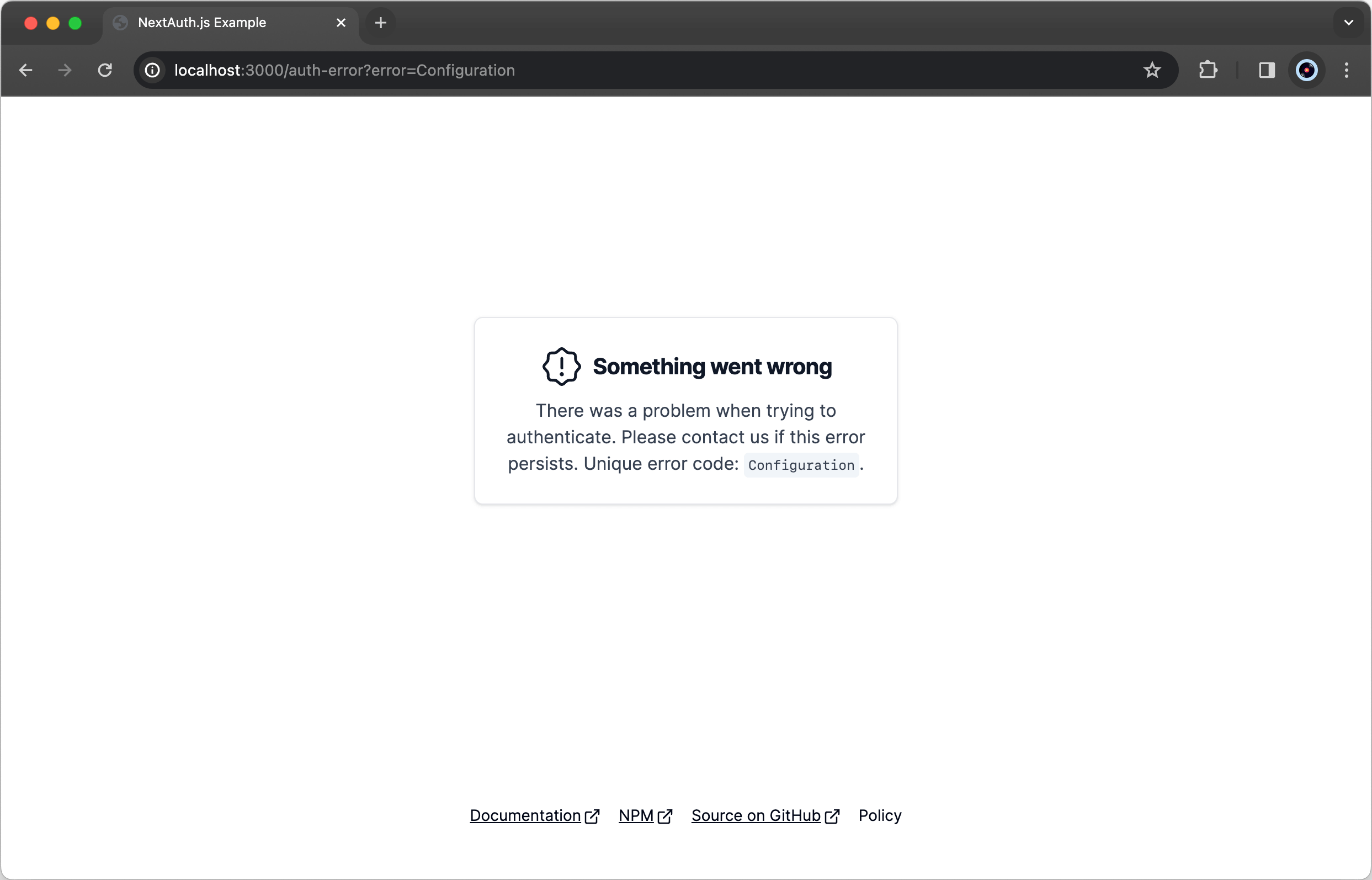Viewport: 1372px width, 880px height.
Task: Click the forward navigation arrow
Action: point(65,70)
